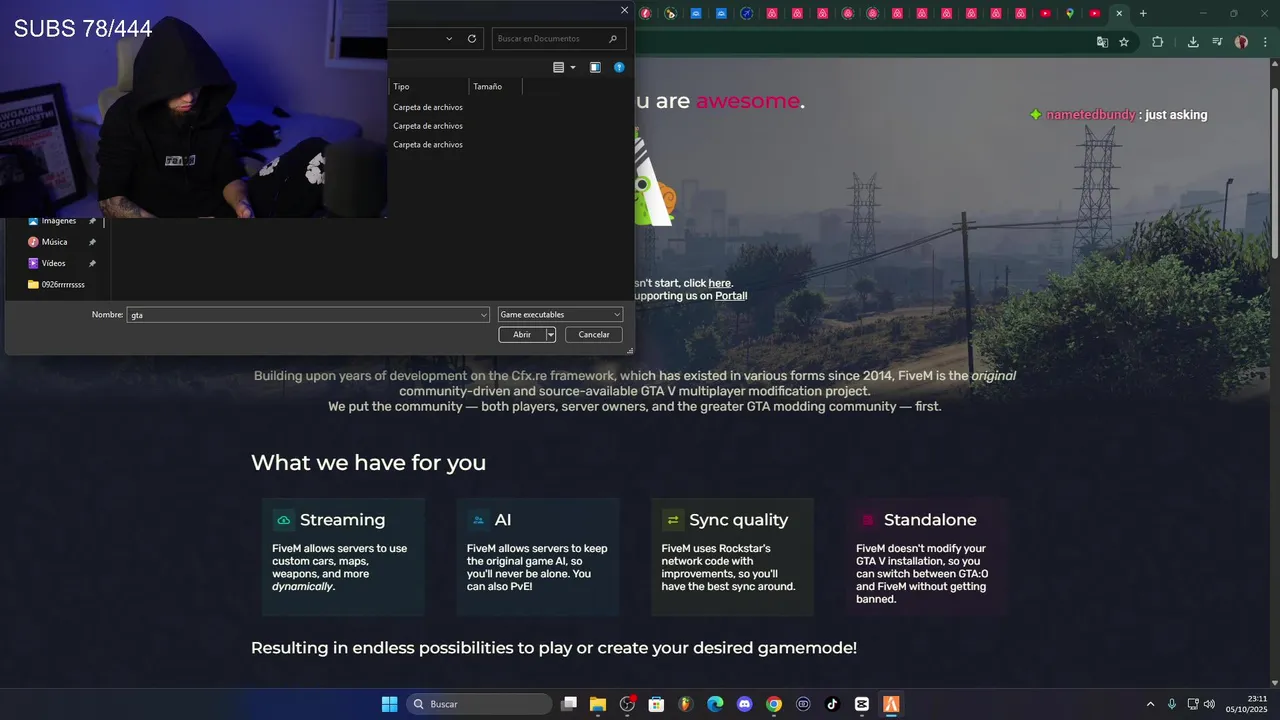Open the orange FiveM taskbar icon
The width and height of the screenshot is (1280, 720).
click(x=891, y=704)
